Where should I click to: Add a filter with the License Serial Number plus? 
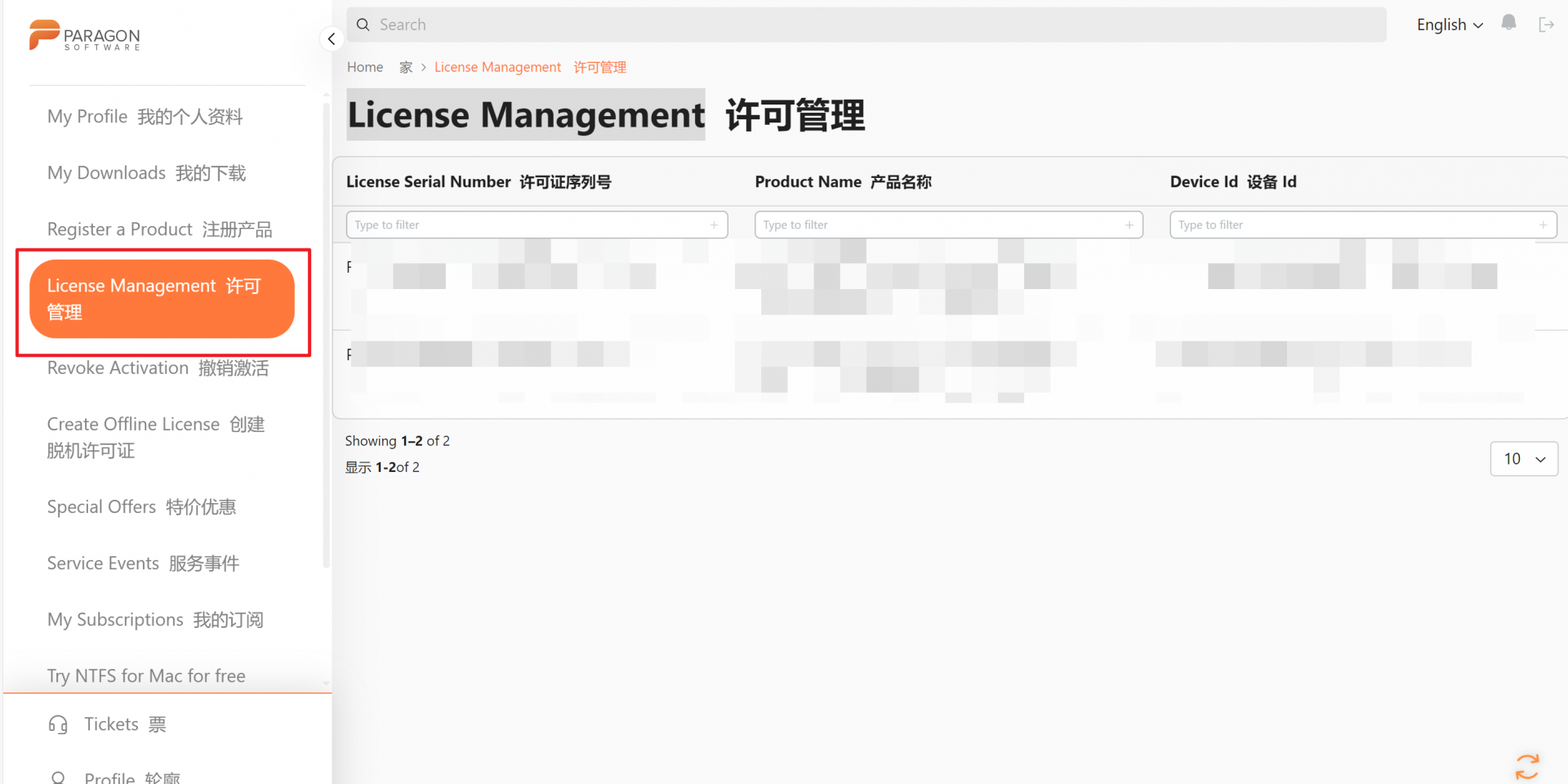coord(714,225)
